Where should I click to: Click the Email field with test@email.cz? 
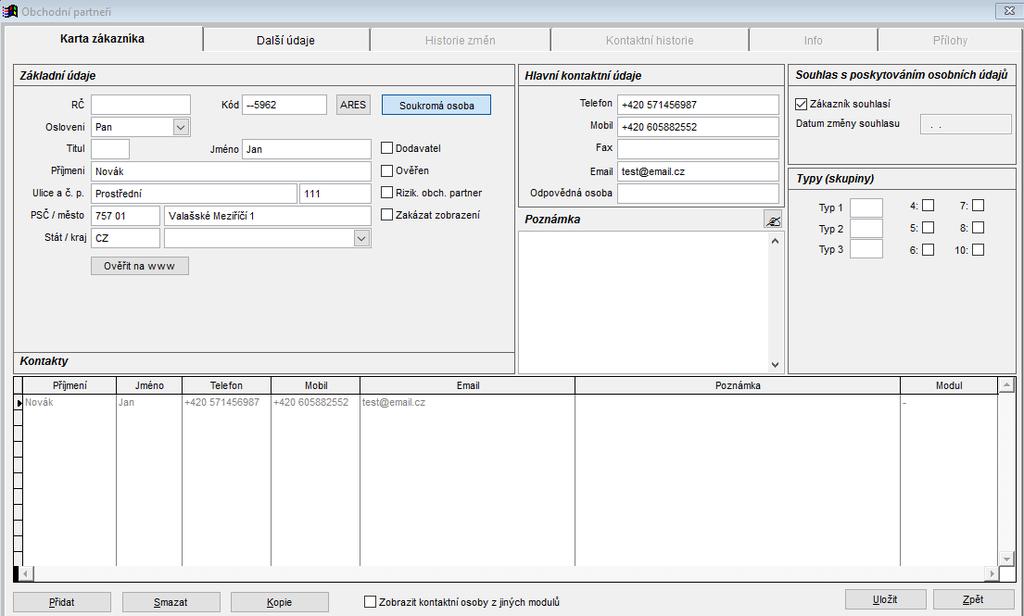(698, 171)
